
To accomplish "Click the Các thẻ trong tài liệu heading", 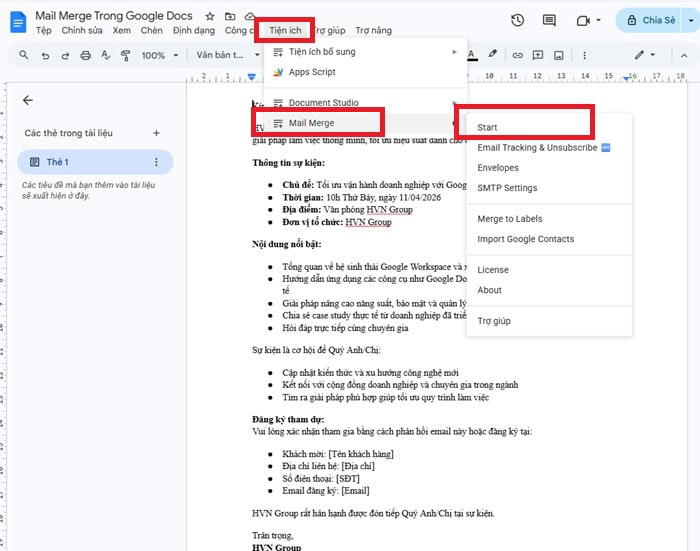I will [x=68, y=133].
